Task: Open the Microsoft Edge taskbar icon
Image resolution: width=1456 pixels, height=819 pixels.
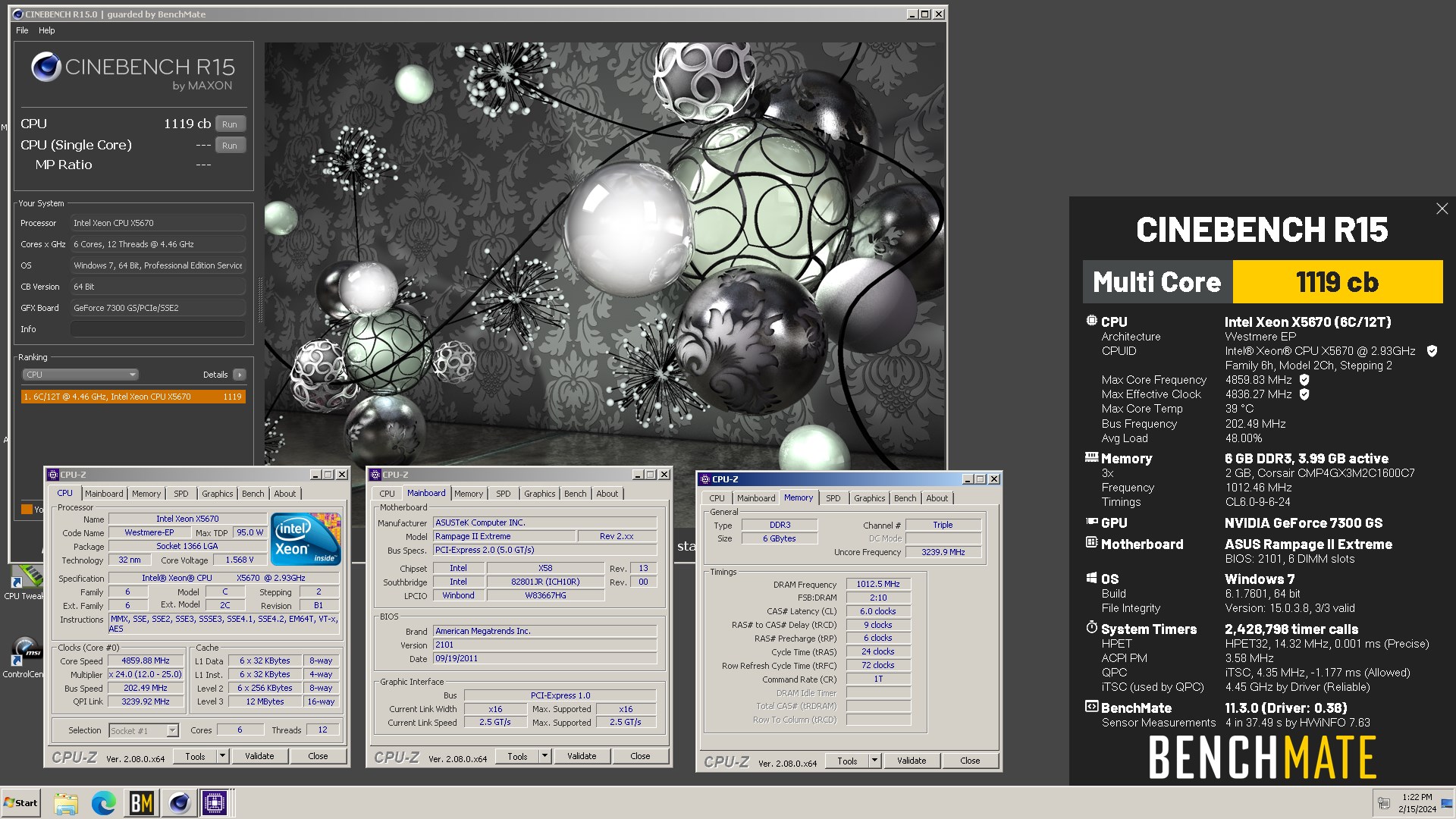Action: pos(104,803)
